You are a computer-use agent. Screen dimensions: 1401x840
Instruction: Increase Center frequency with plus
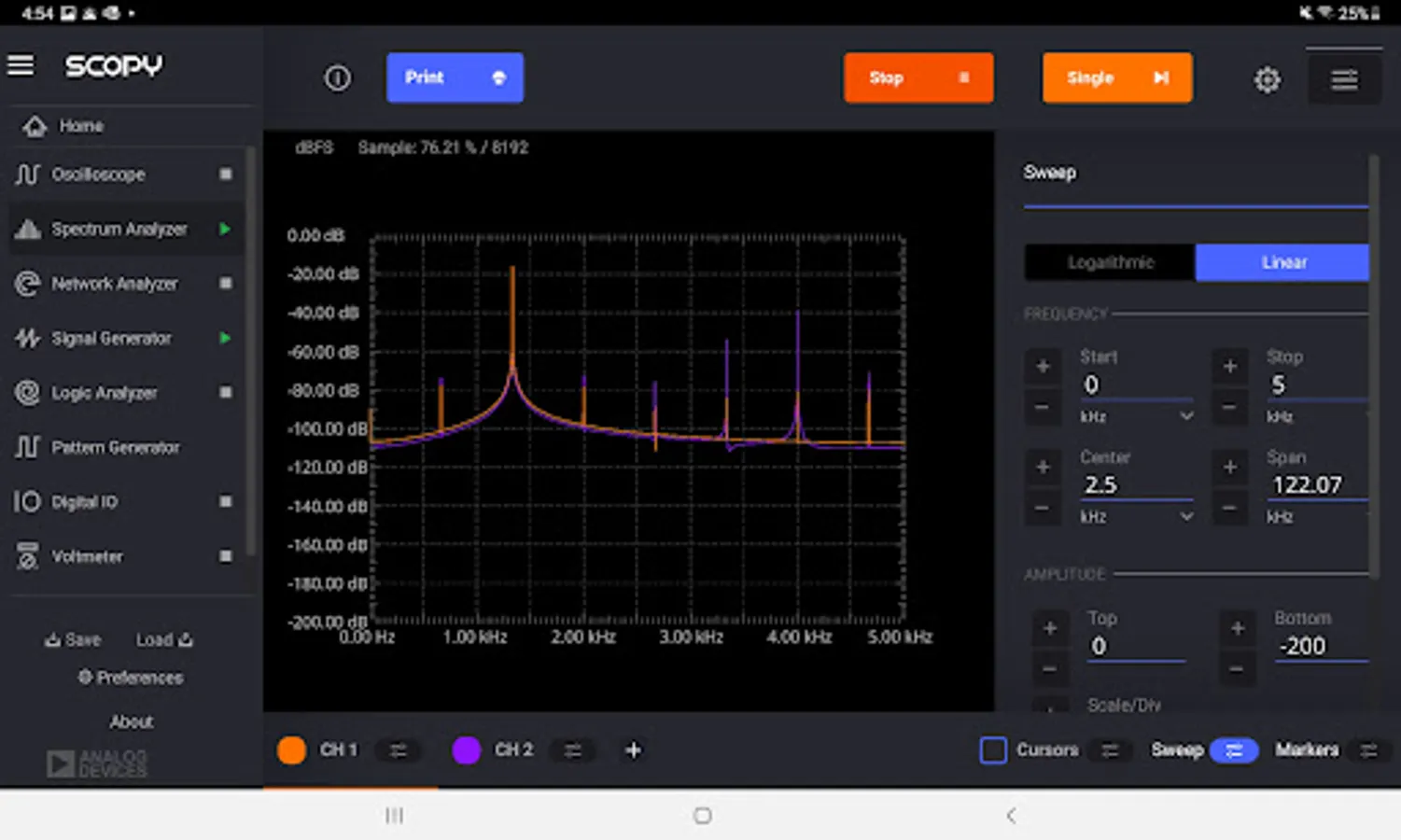pos(1043,467)
